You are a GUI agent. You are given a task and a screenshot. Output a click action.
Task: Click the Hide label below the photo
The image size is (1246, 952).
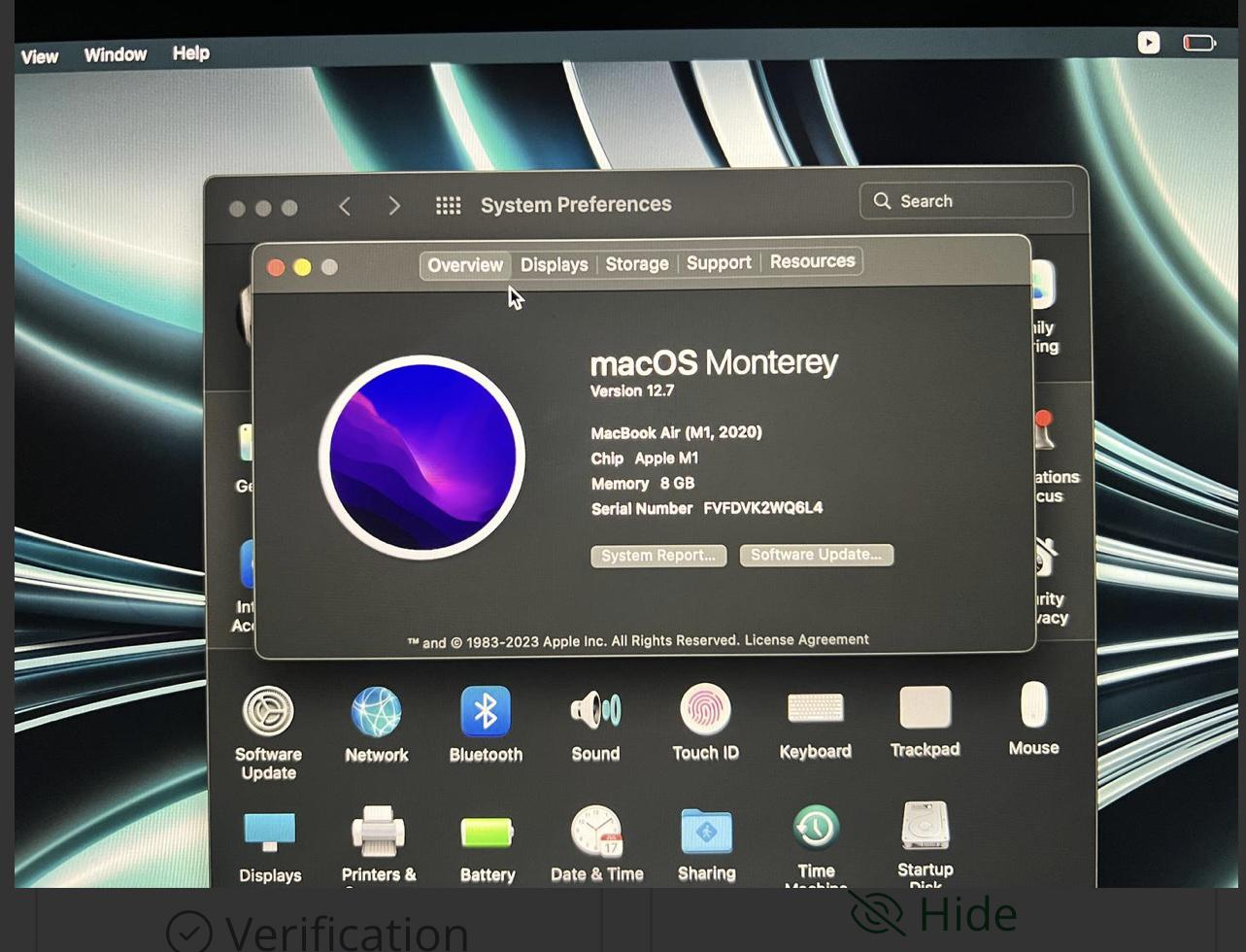point(967,913)
